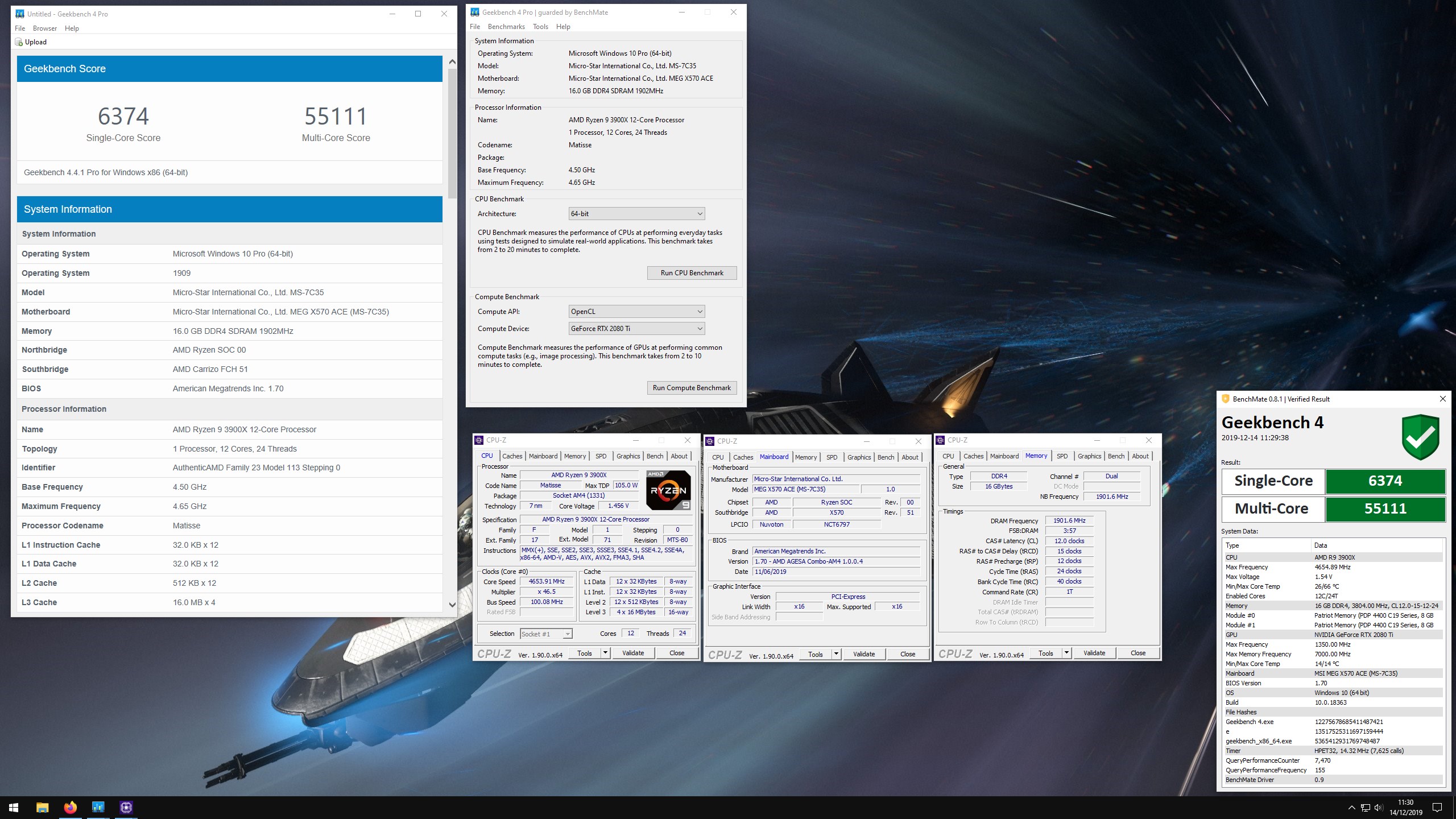Viewport: 1456px width, 819px height.
Task: Click the BenchMate shield title icon
Action: click(x=1226, y=399)
